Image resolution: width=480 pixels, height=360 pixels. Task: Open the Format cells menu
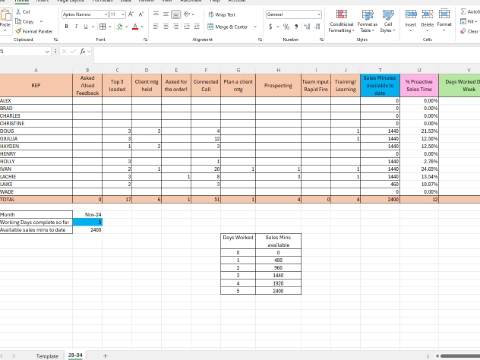click(x=444, y=20)
